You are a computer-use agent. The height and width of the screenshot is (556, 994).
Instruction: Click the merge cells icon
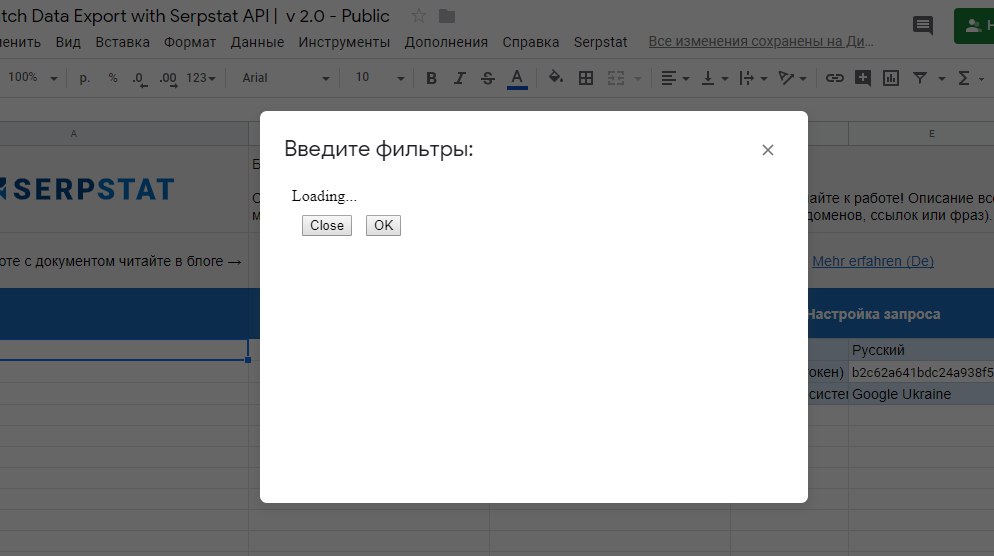click(616, 78)
